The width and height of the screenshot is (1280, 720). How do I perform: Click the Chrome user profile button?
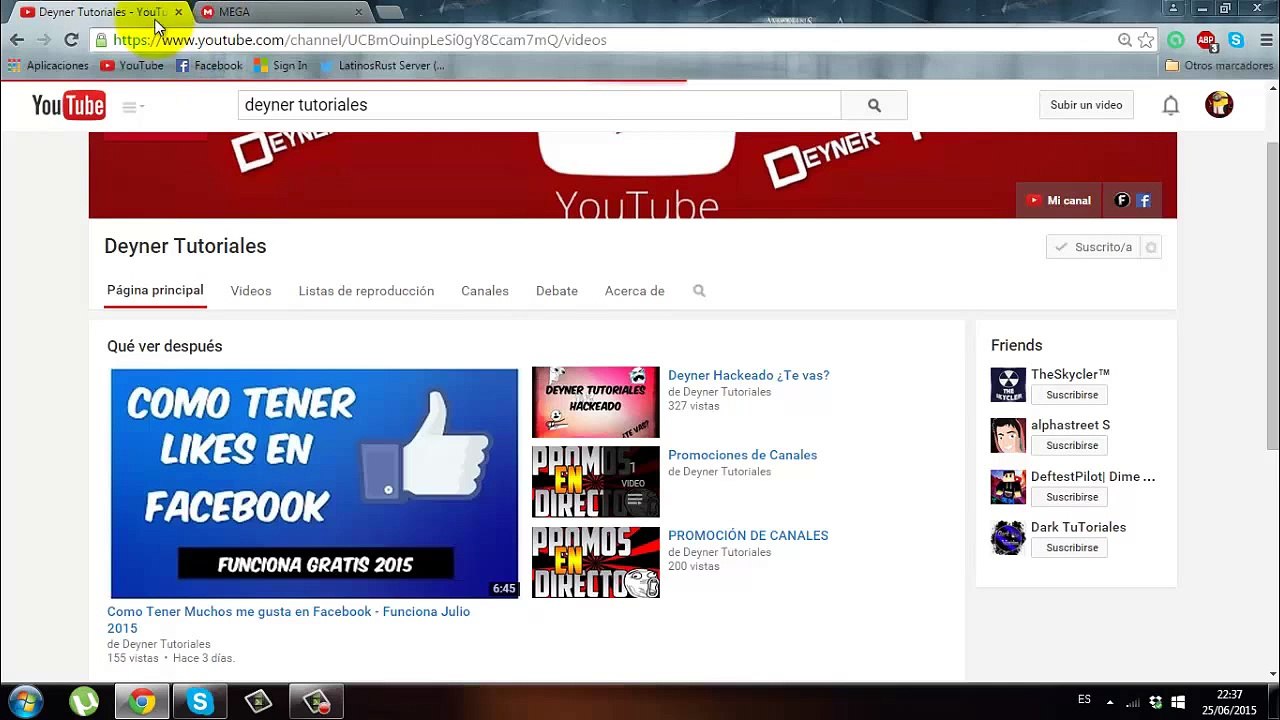[x=1174, y=9]
